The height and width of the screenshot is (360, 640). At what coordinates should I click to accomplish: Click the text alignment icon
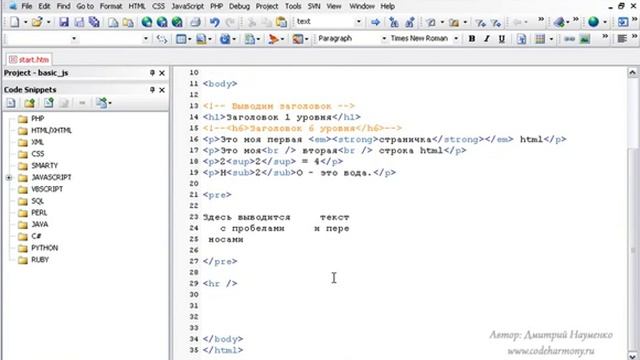[622, 39]
